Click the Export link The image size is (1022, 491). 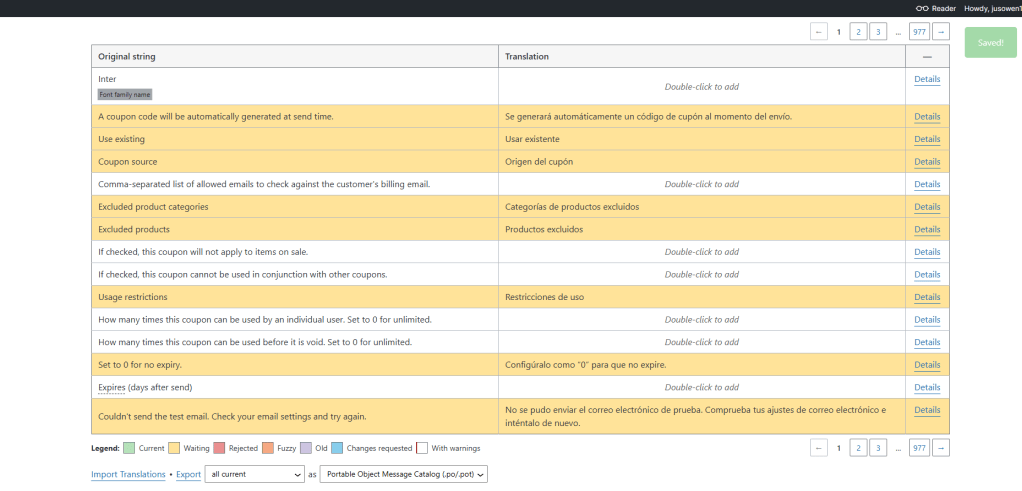pyautogui.click(x=188, y=475)
